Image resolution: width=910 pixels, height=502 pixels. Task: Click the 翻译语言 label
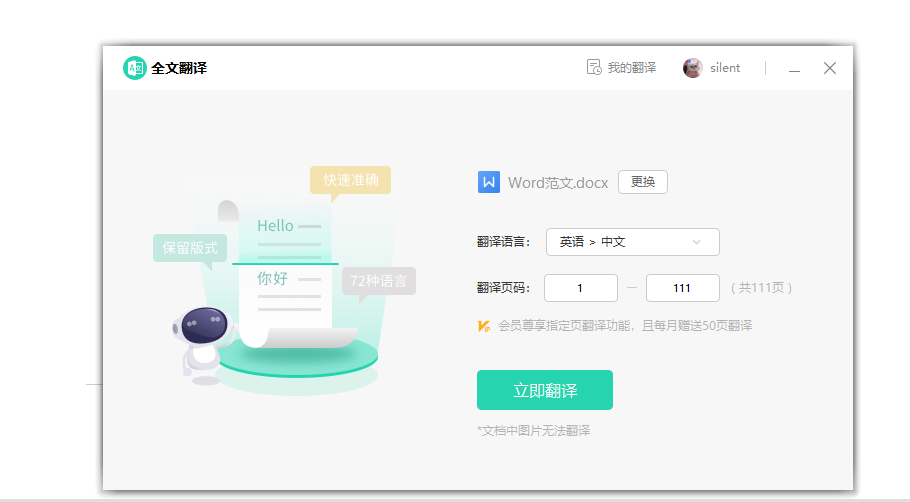click(x=503, y=242)
